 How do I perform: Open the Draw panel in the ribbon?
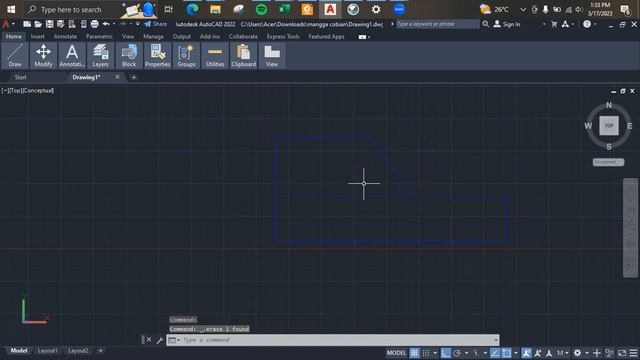click(15, 56)
